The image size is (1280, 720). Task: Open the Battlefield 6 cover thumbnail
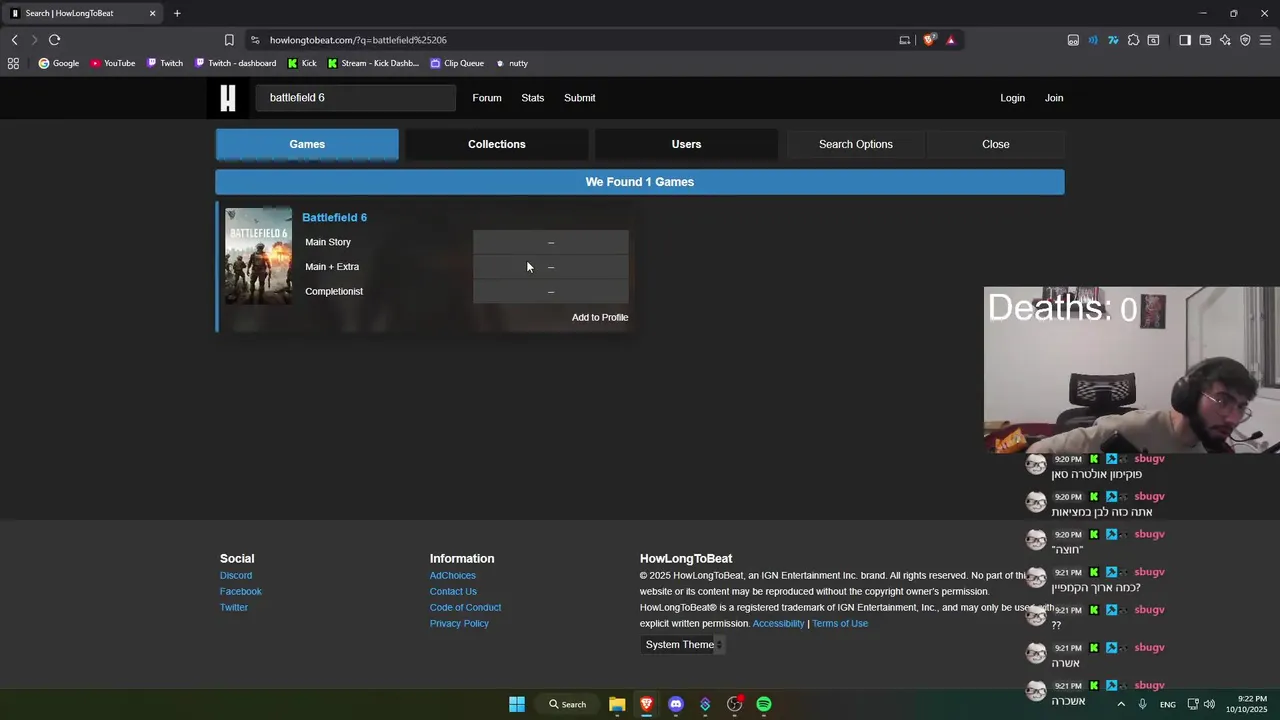[x=259, y=256]
